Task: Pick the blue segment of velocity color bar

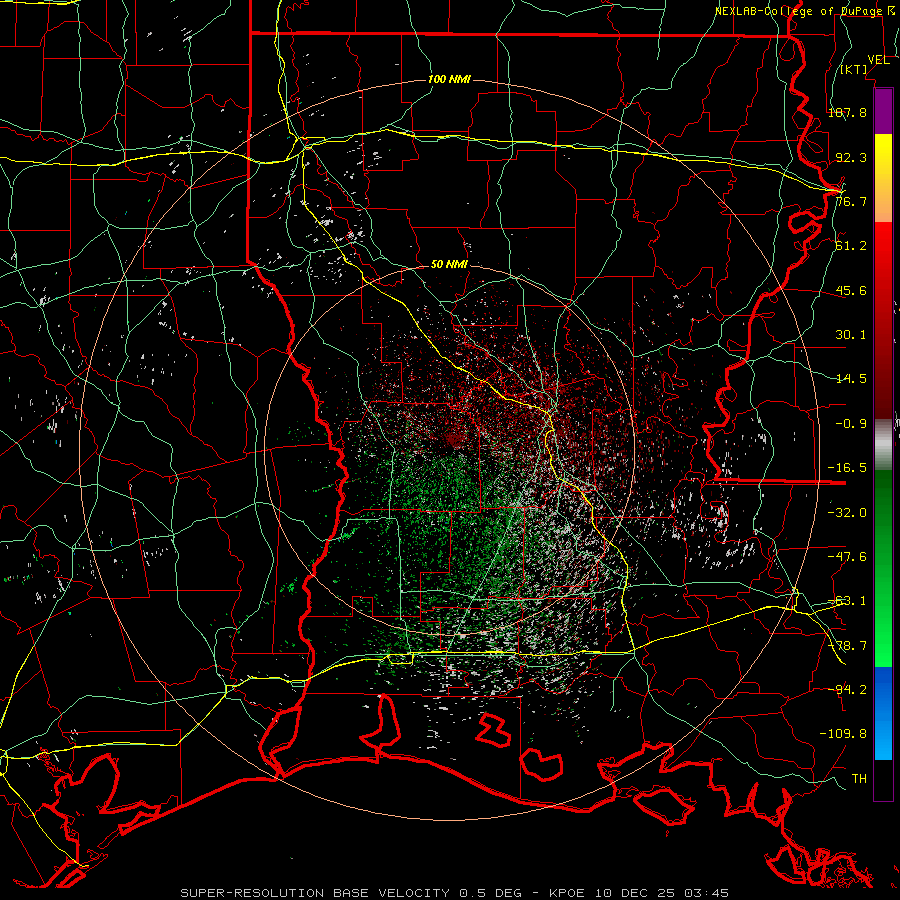Action: [x=883, y=713]
